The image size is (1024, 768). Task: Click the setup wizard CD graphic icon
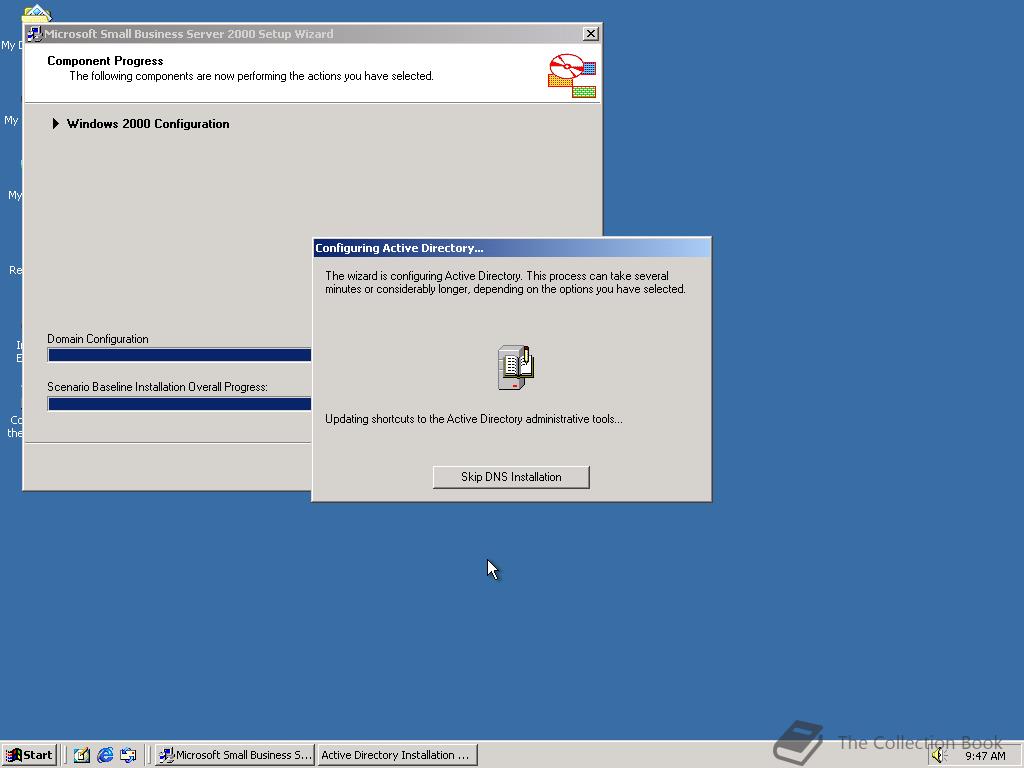571,76
